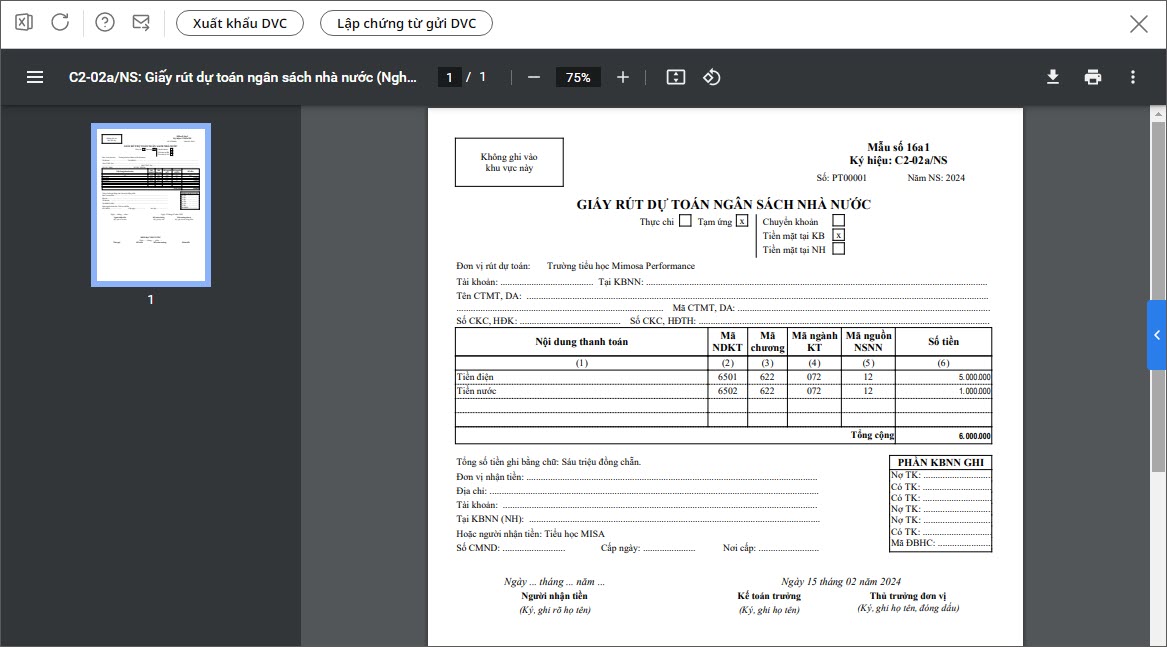Click the refresh reload icon
The image size is (1167, 647).
click(x=60, y=23)
